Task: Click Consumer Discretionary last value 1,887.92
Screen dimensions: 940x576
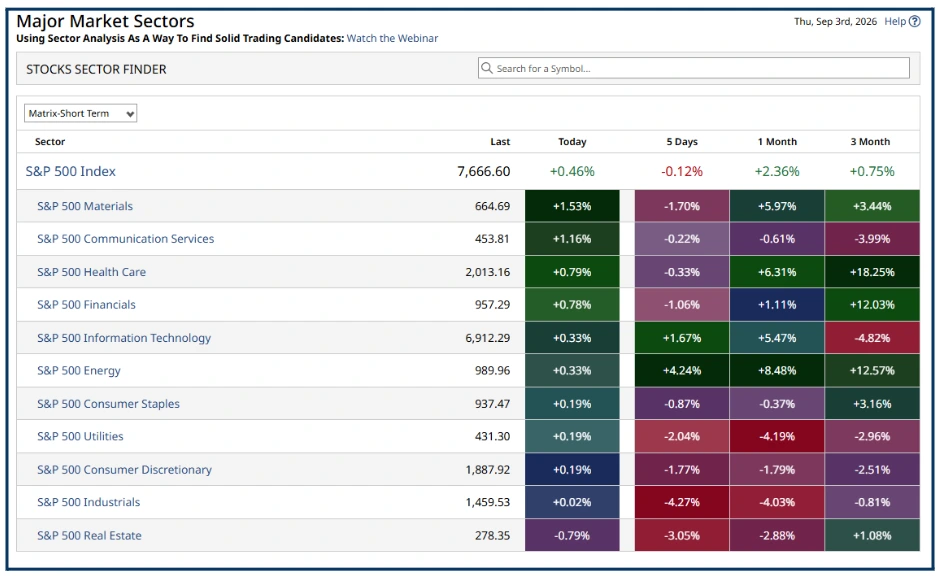Action: point(487,470)
